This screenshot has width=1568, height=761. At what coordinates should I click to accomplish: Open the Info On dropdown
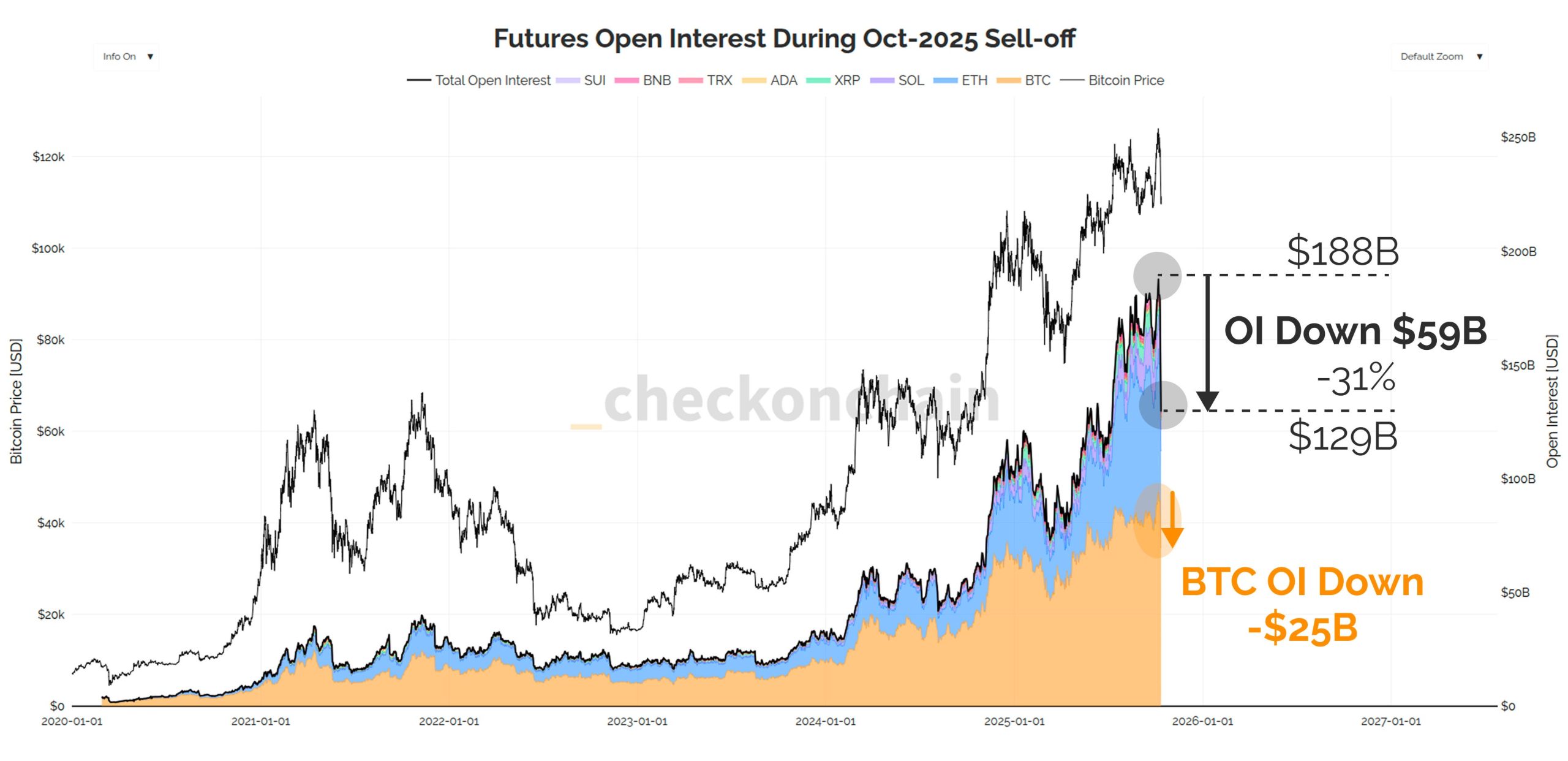tap(127, 56)
